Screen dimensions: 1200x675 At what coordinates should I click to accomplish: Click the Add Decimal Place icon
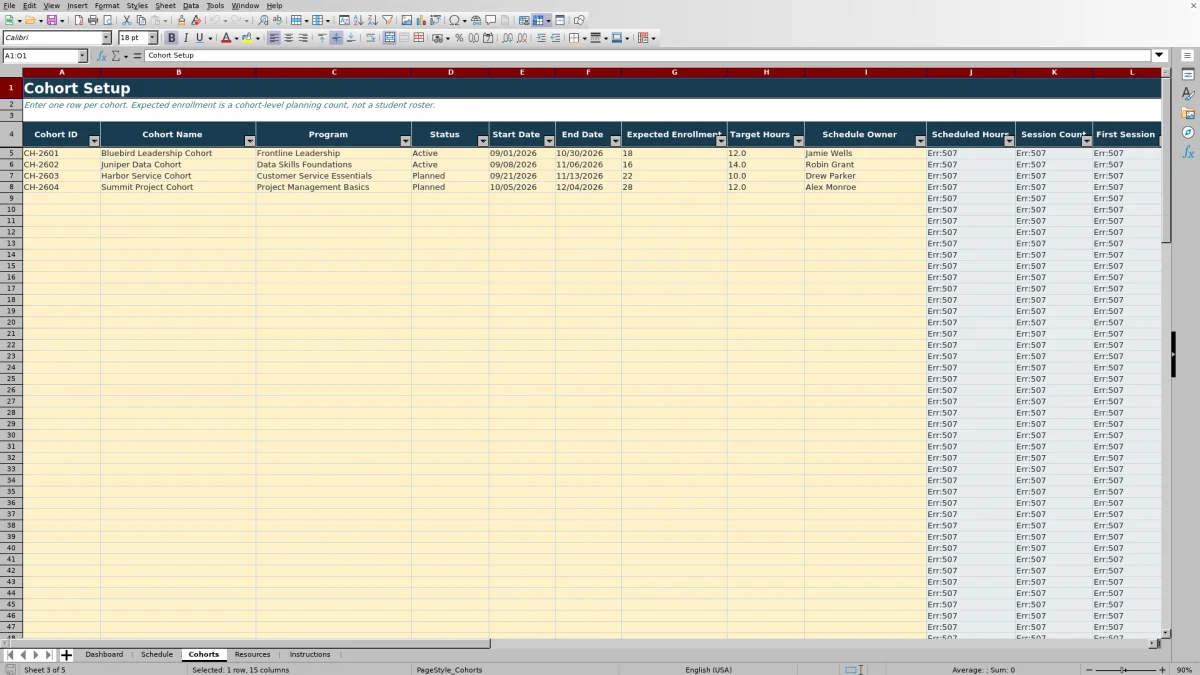[508, 38]
